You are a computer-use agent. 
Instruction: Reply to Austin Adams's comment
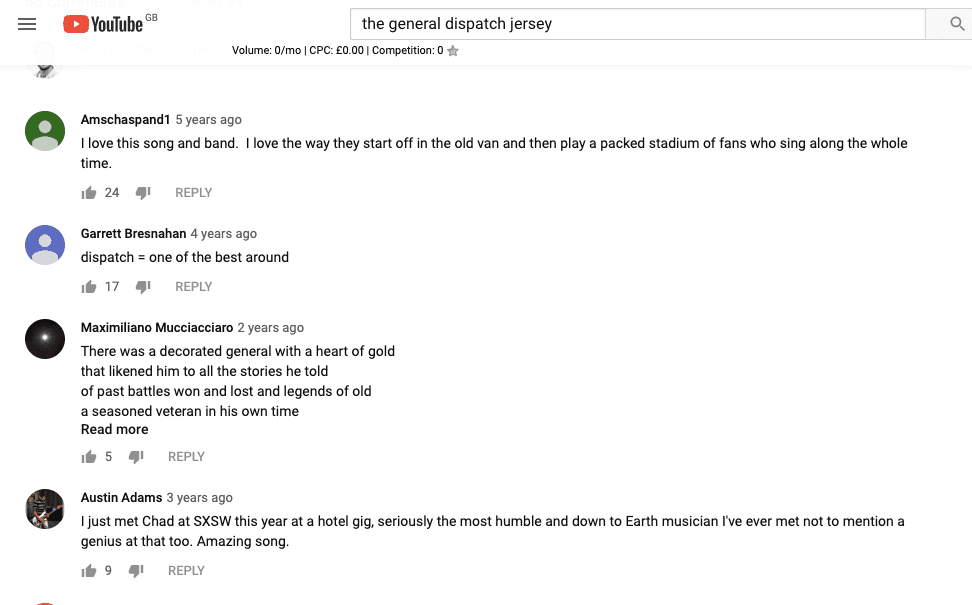tap(186, 571)
